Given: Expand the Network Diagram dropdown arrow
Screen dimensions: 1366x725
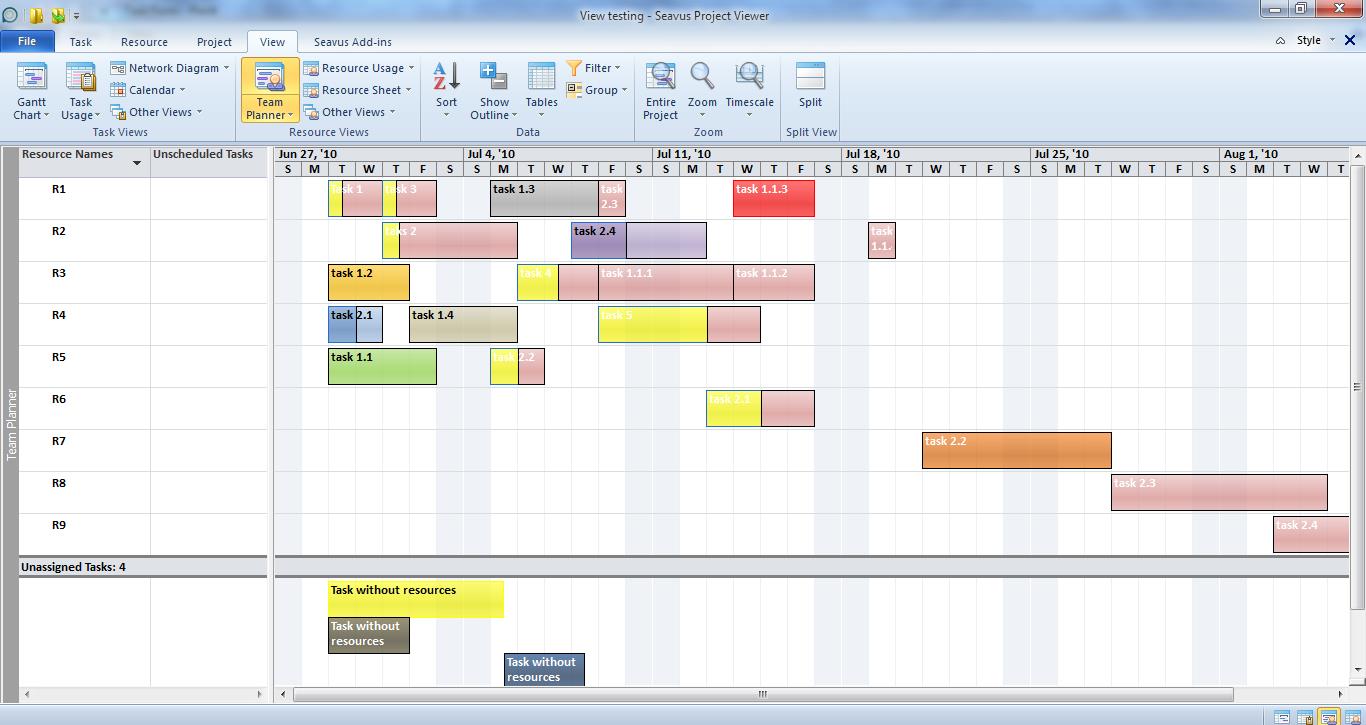Looking at the screenshot, I should coord(226,68).
